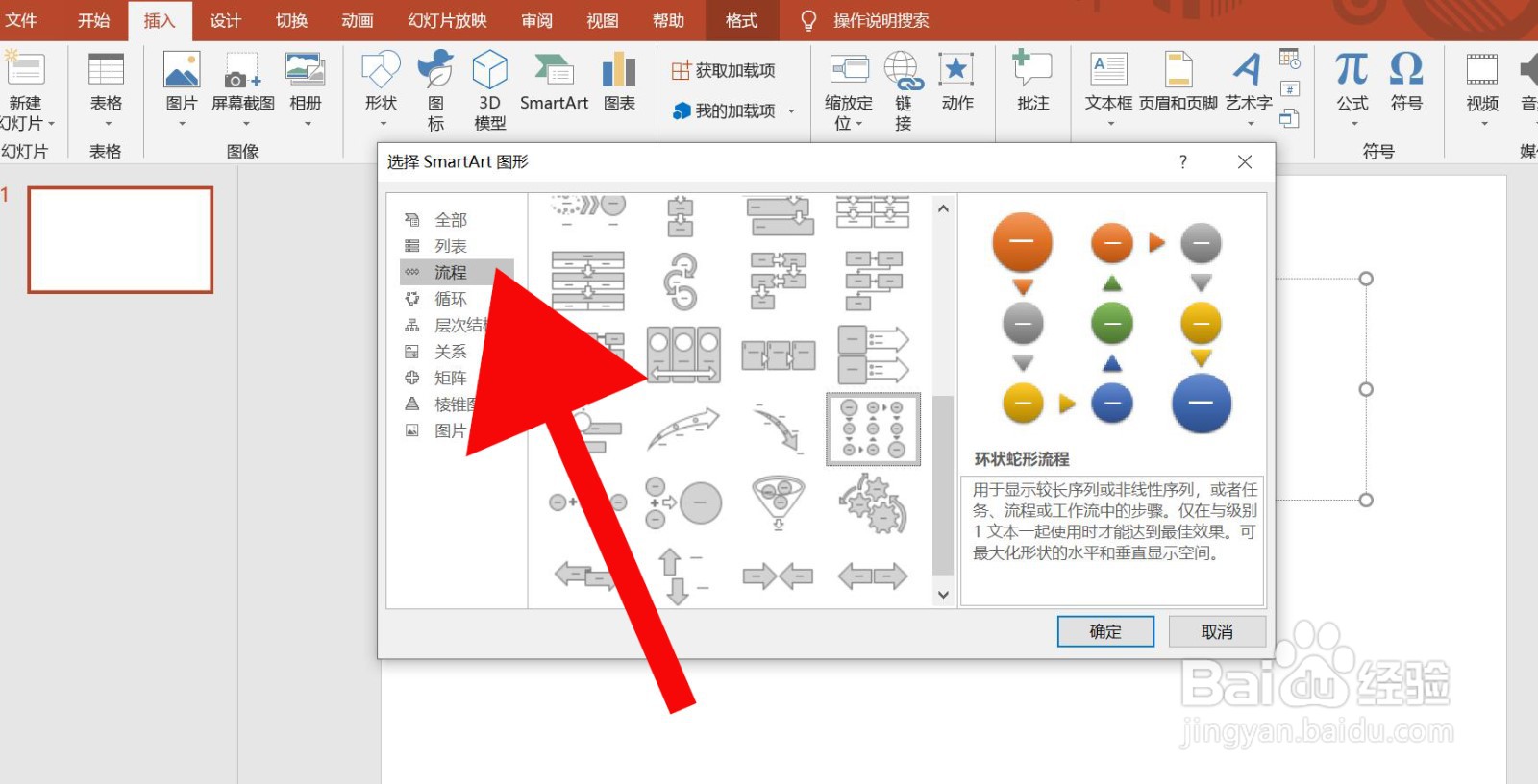Click the Photo Album (相册) icon
1538x784 pixels.
pyautogui.click(x=305, y=69)
